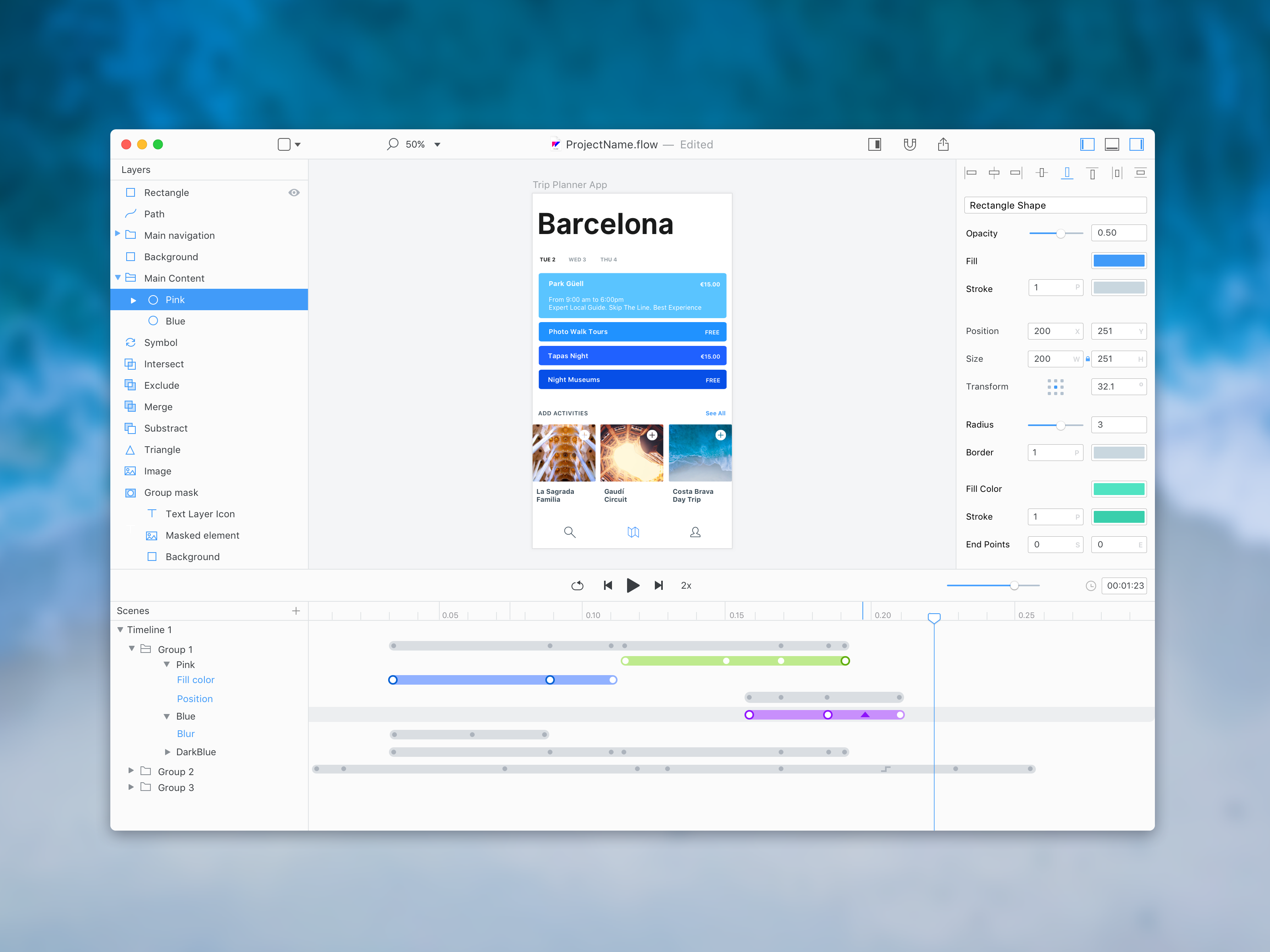Screen dimensions: 1270x952
Task: Click the 2x playback speed button
Action: [x=686, y=585]
